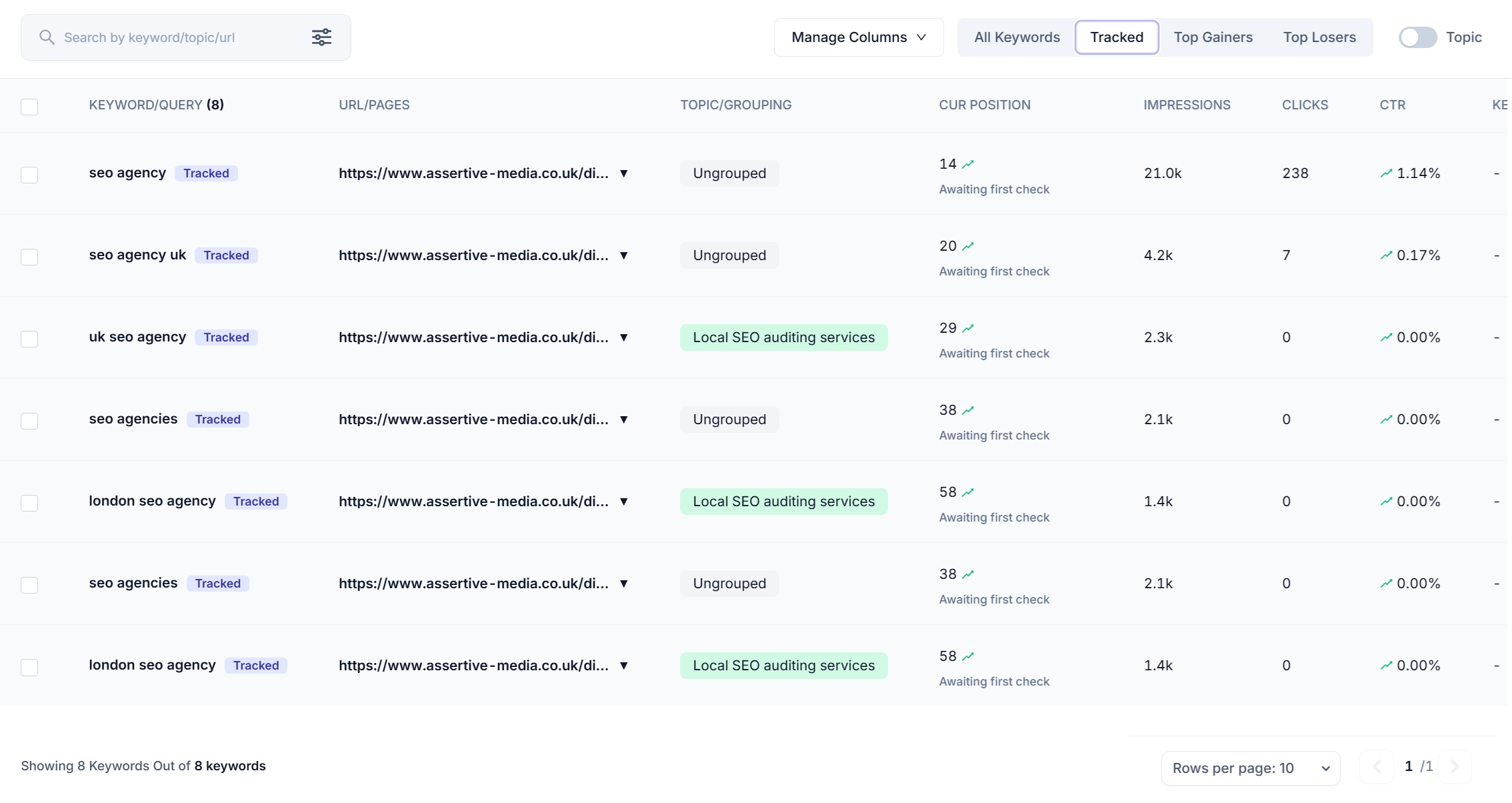Screen dimensions: 1512x803
Task: Expand URL list for first 'london seo agency' row
Action: click(x=624, y=502)
